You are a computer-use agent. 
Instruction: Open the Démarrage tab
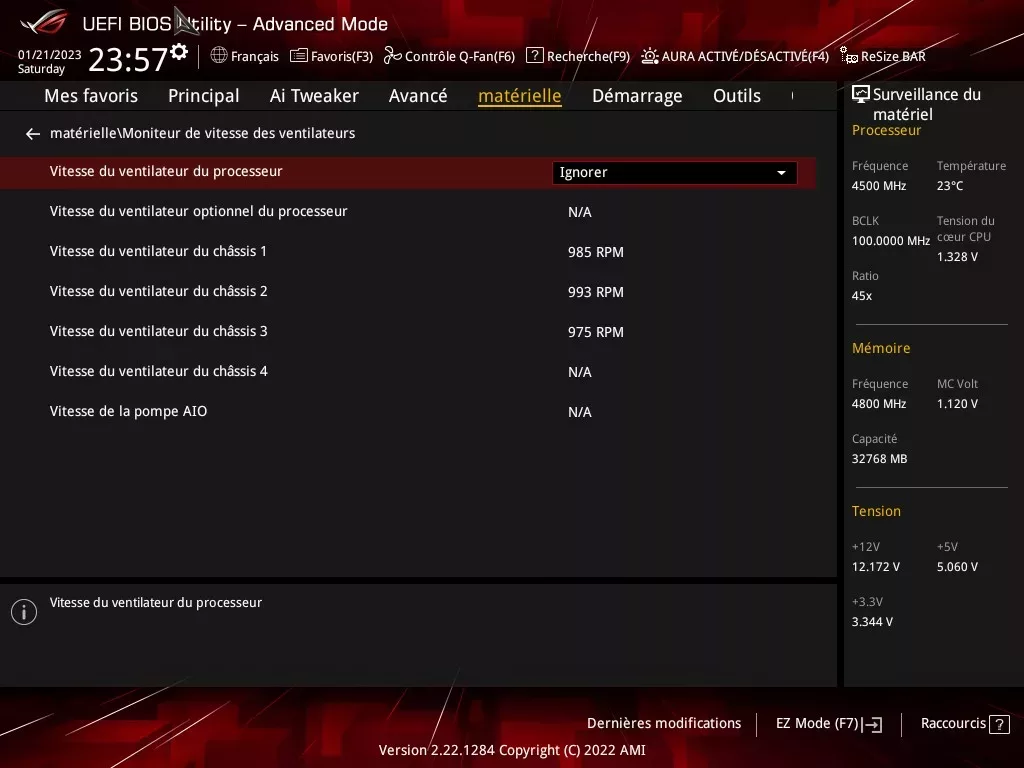pos(637,95)
